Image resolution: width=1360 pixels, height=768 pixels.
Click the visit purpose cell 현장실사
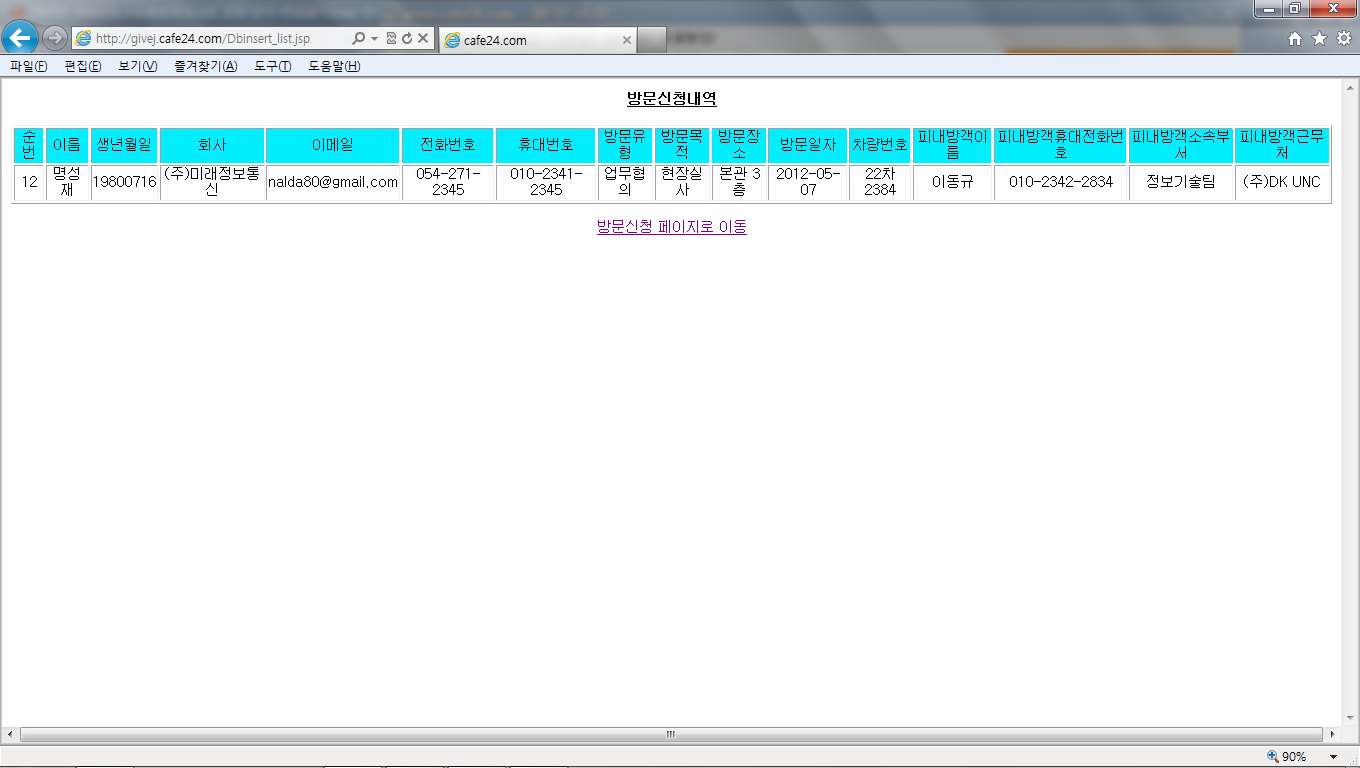683,182
